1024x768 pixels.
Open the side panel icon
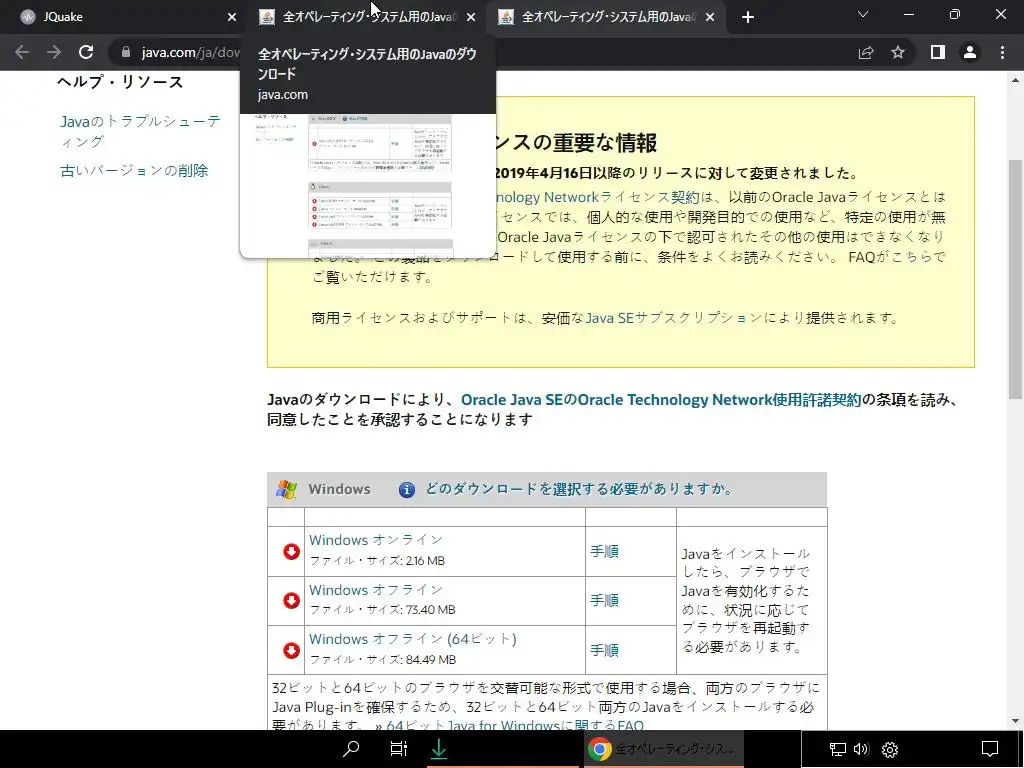[938, 52]
